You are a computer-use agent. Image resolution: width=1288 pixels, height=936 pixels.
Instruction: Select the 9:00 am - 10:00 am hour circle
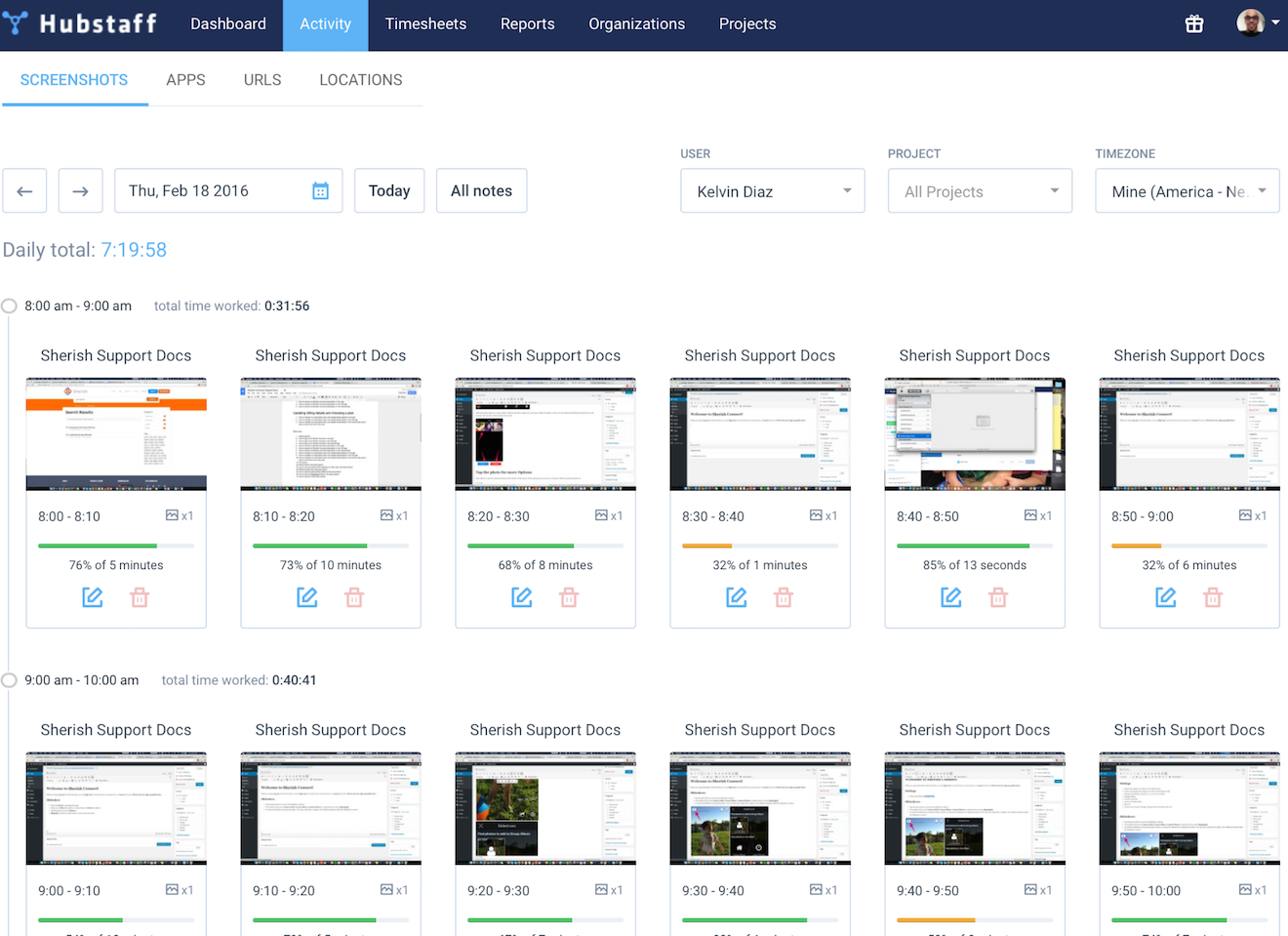click(9, 680)
